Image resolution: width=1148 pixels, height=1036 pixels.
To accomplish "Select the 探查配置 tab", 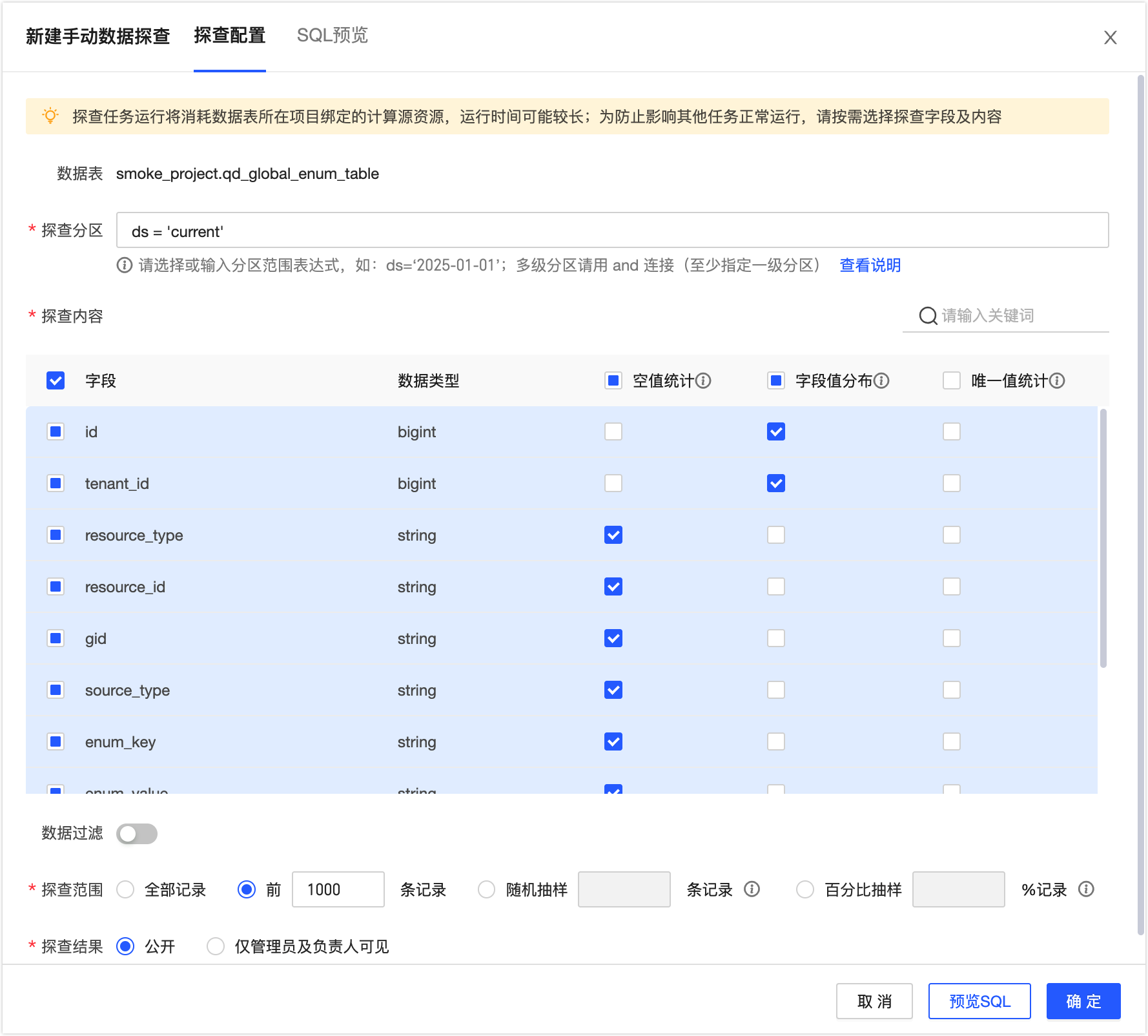I will (x=229, y=36).
